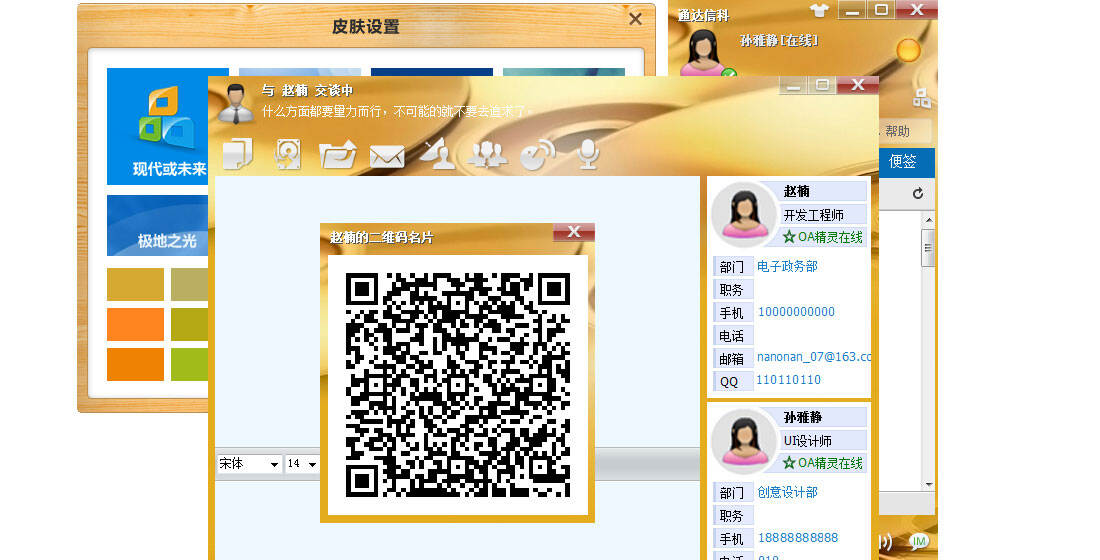This screenshot has height=560, width=1100.
Task: Click the satellite dish broadcast icon
Action: click(437, 154)
